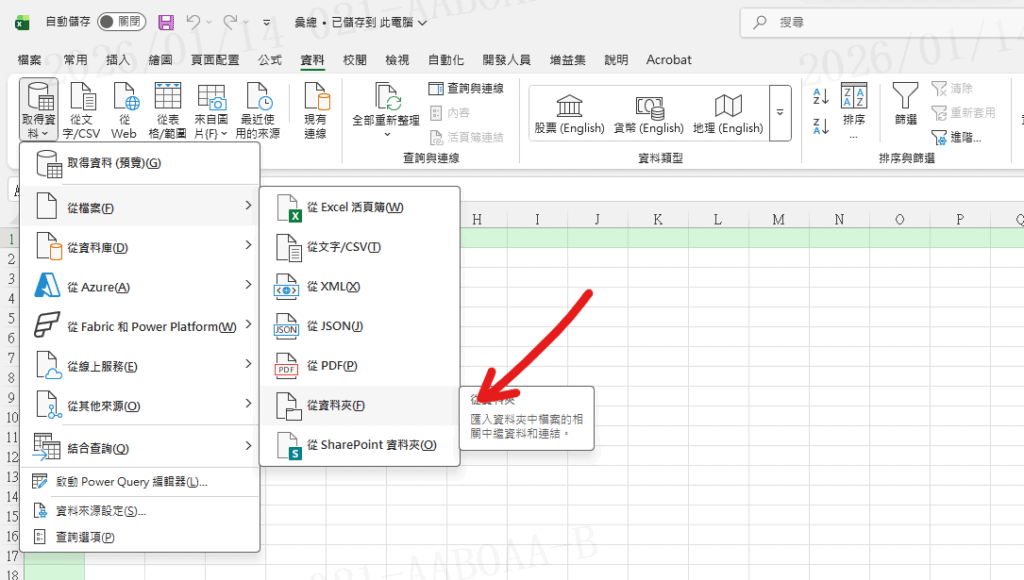The width and height of the screenshot is (1024, 580).
Task: Switch to the 公式 ribbon tab
Action: pos(270,60)
